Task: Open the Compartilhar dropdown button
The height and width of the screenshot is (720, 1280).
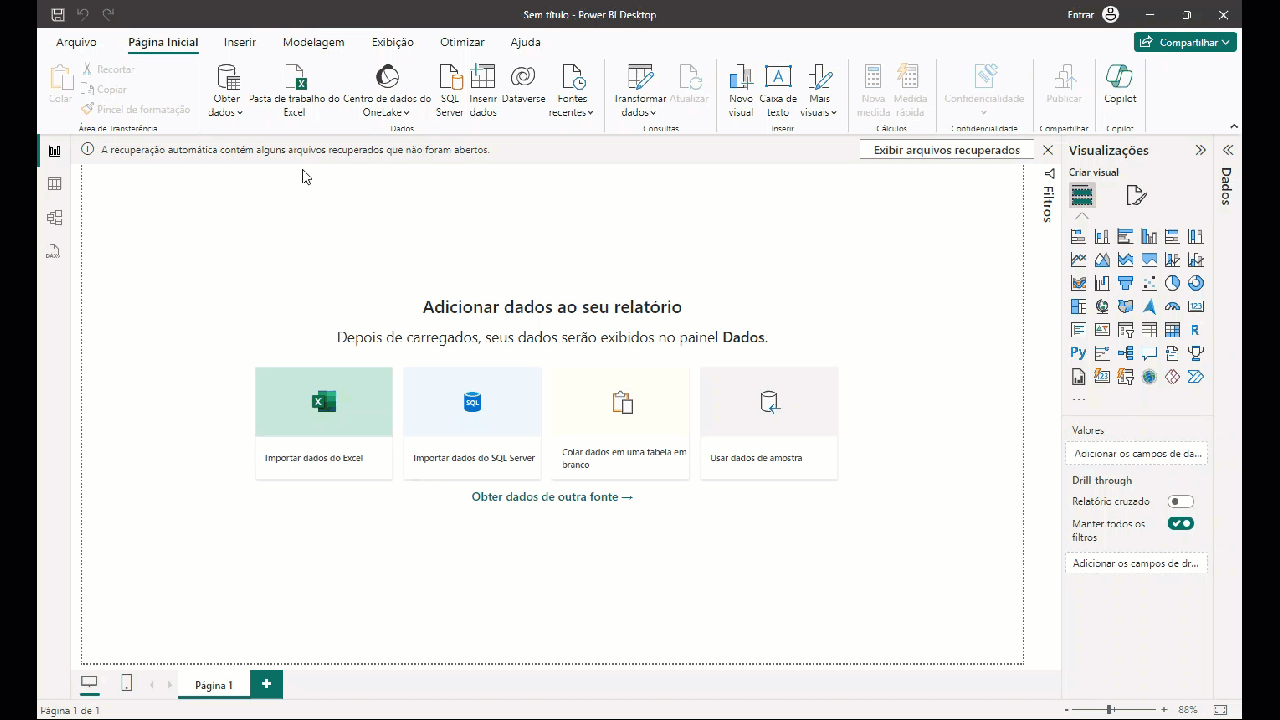Action: (1186, 42)
